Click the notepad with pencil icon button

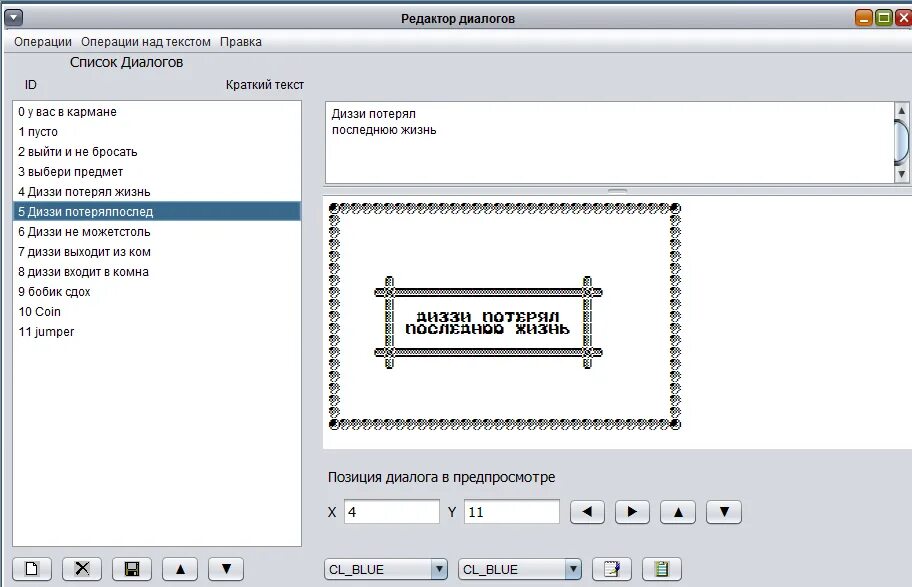[x=612, y=568]
